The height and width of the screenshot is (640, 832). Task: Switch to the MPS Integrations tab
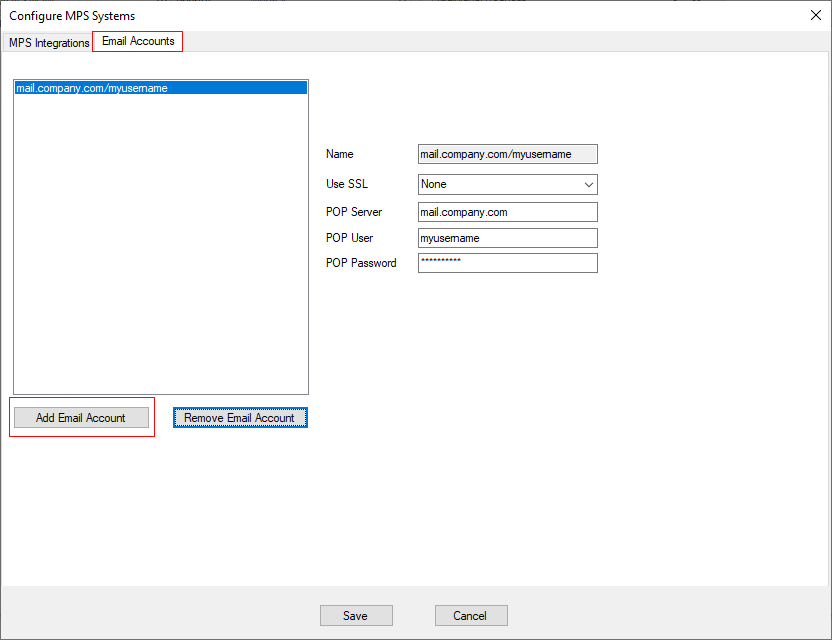(46, 43)
